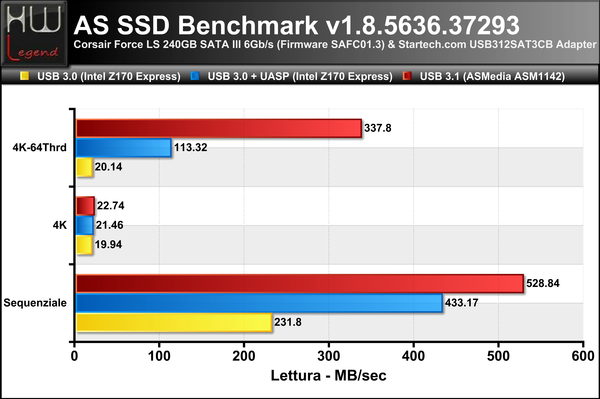
Task: Click the Lettura - MB/sec axis title
Action: [329, 376]
